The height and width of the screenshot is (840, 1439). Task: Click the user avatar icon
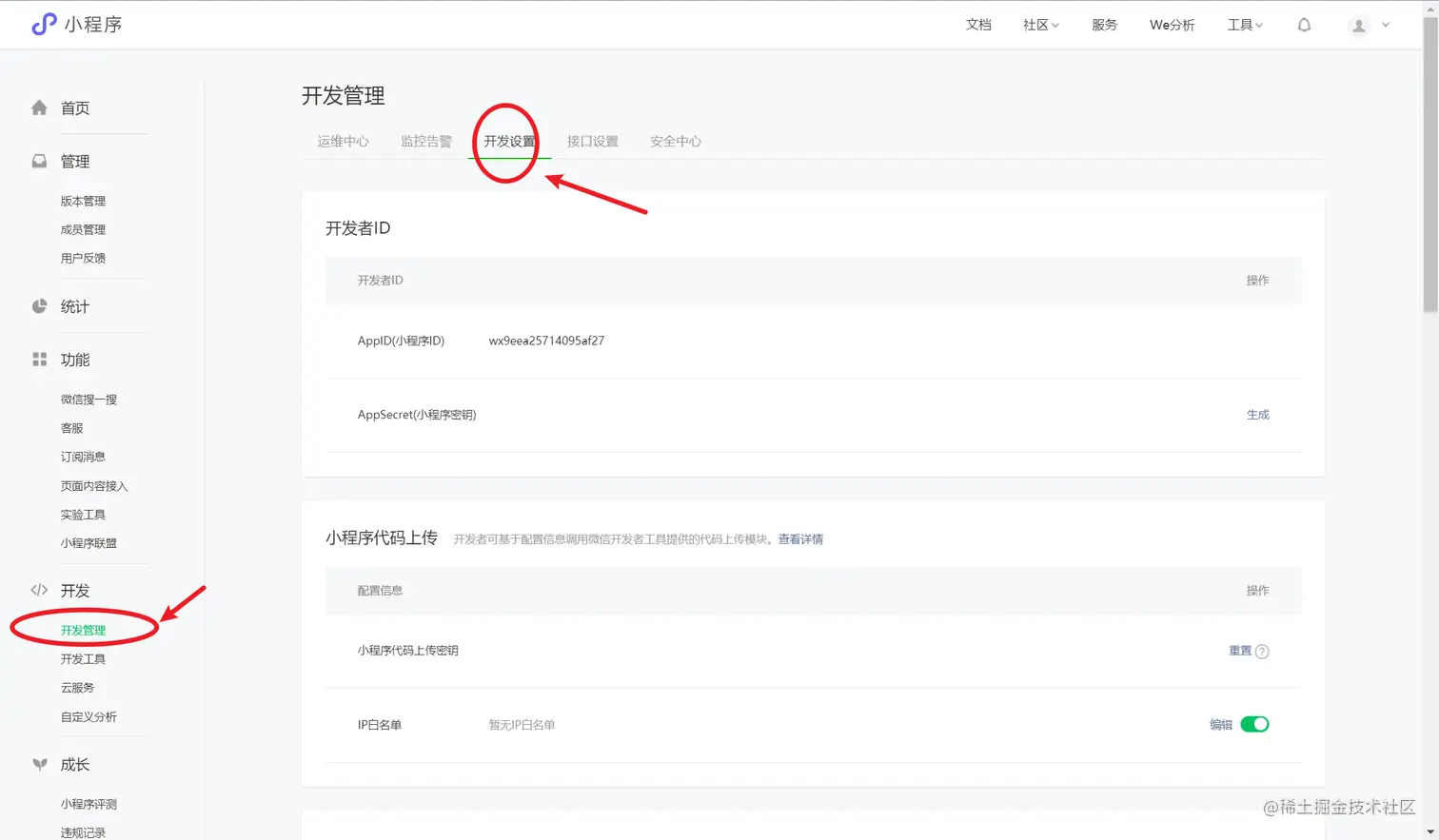(1358, 26)
